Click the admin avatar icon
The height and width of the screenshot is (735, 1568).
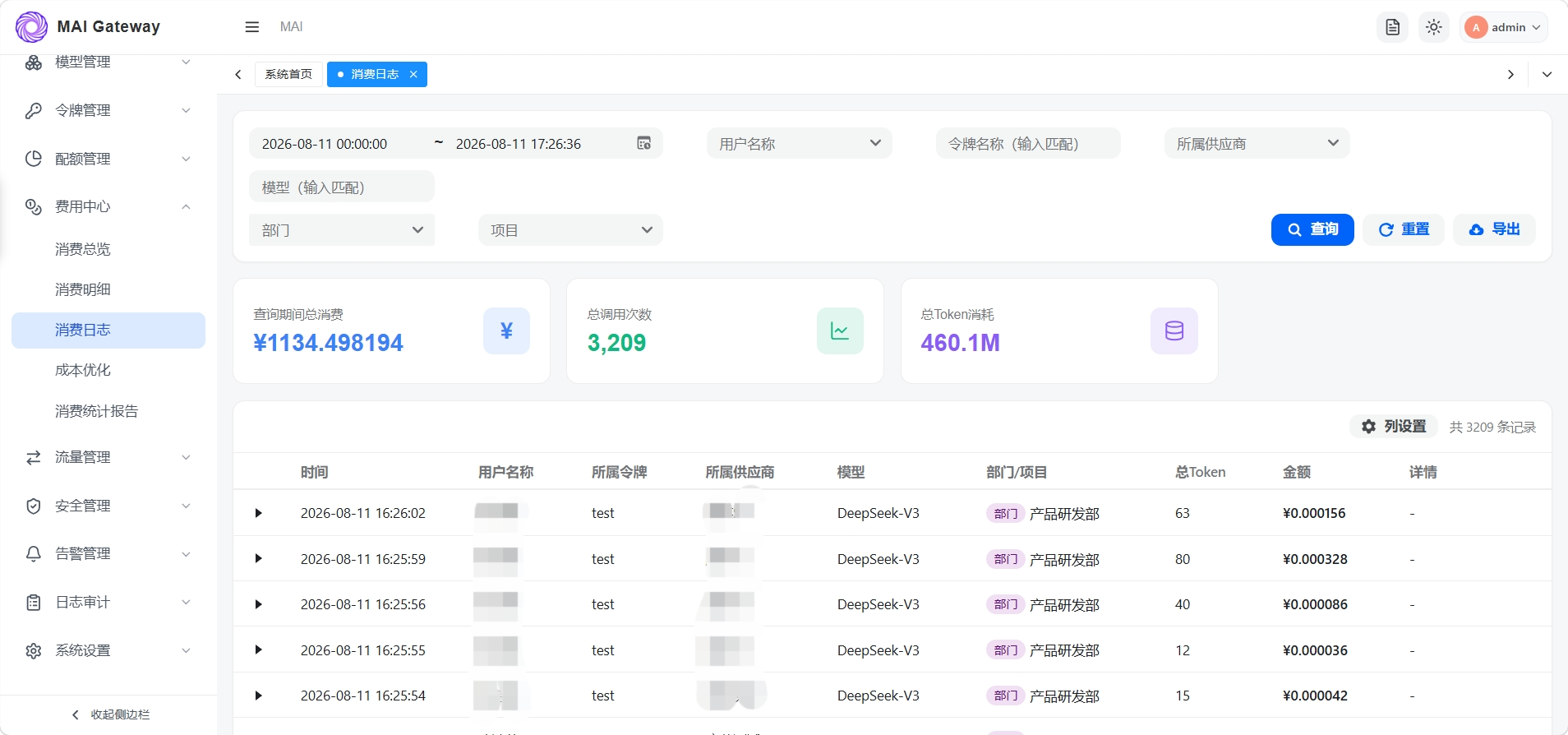[x=1476, y=27]
